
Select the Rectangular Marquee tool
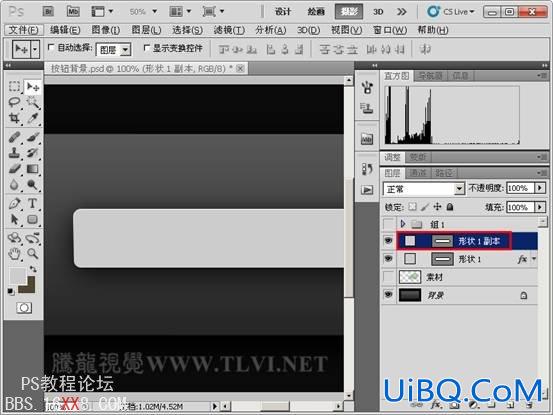click(x=14, y=86)
